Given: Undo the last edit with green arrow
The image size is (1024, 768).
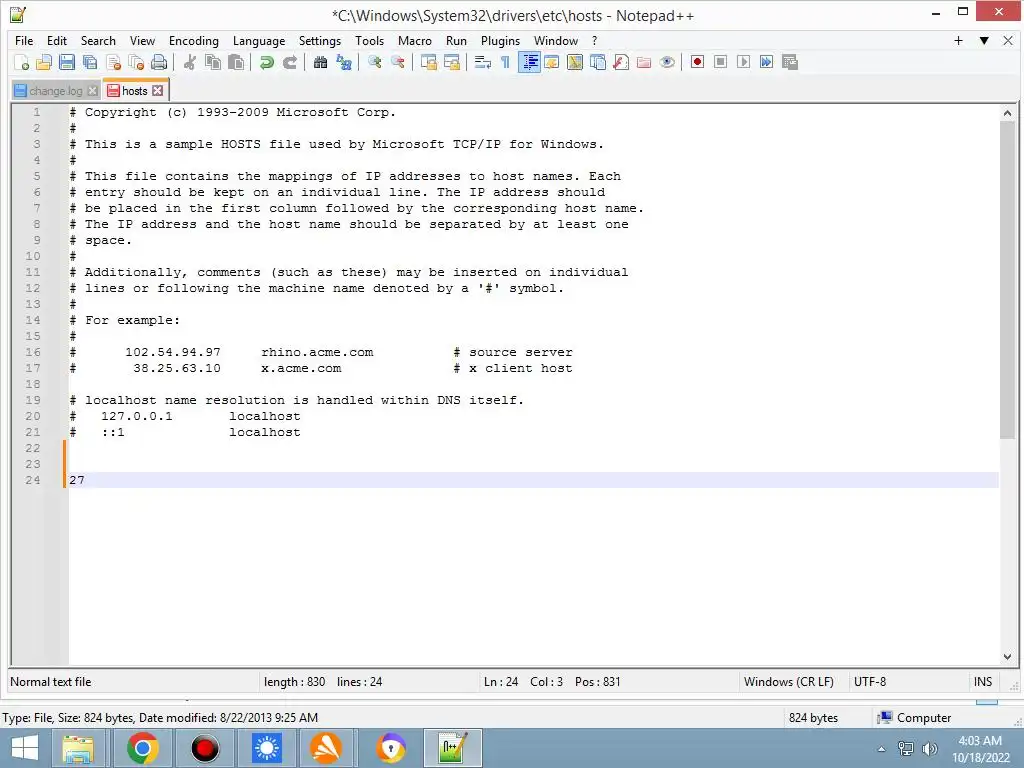Looking at the screenshot, I should coord(266,62).
